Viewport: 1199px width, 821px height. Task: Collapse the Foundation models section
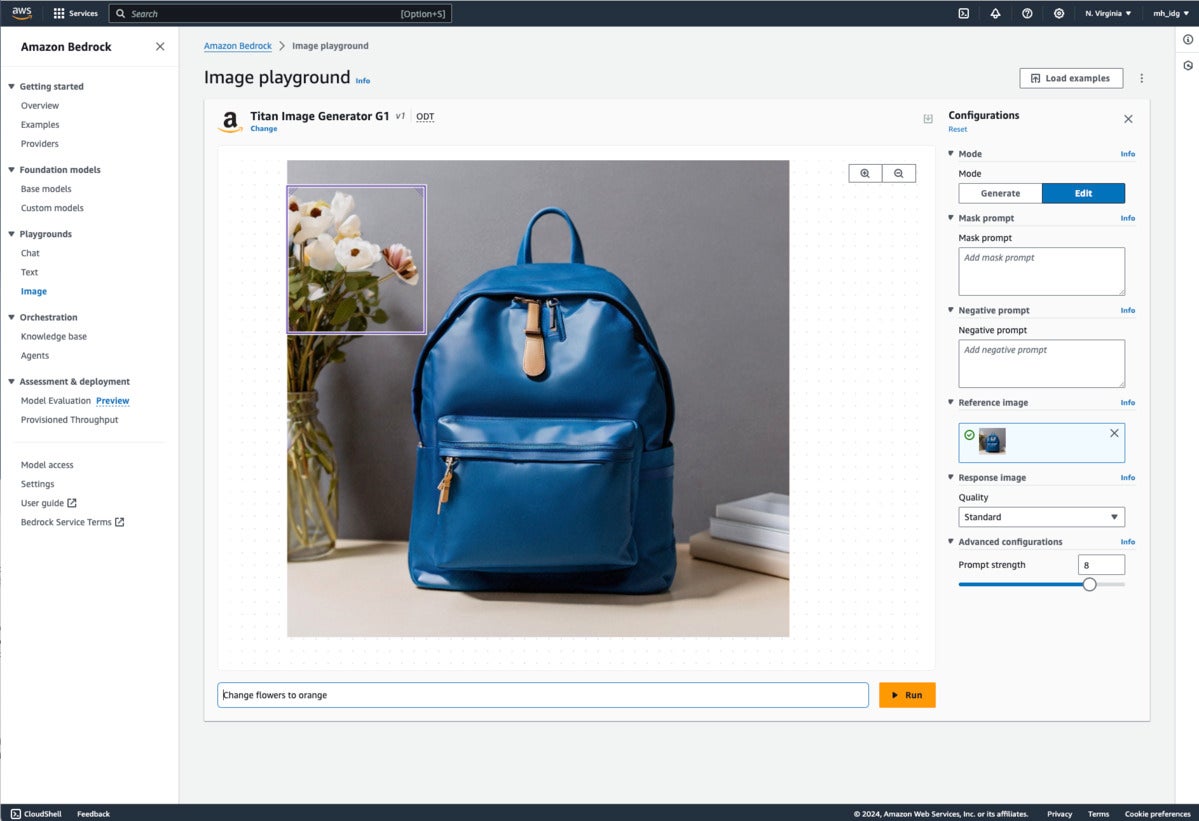click(11, 170)
